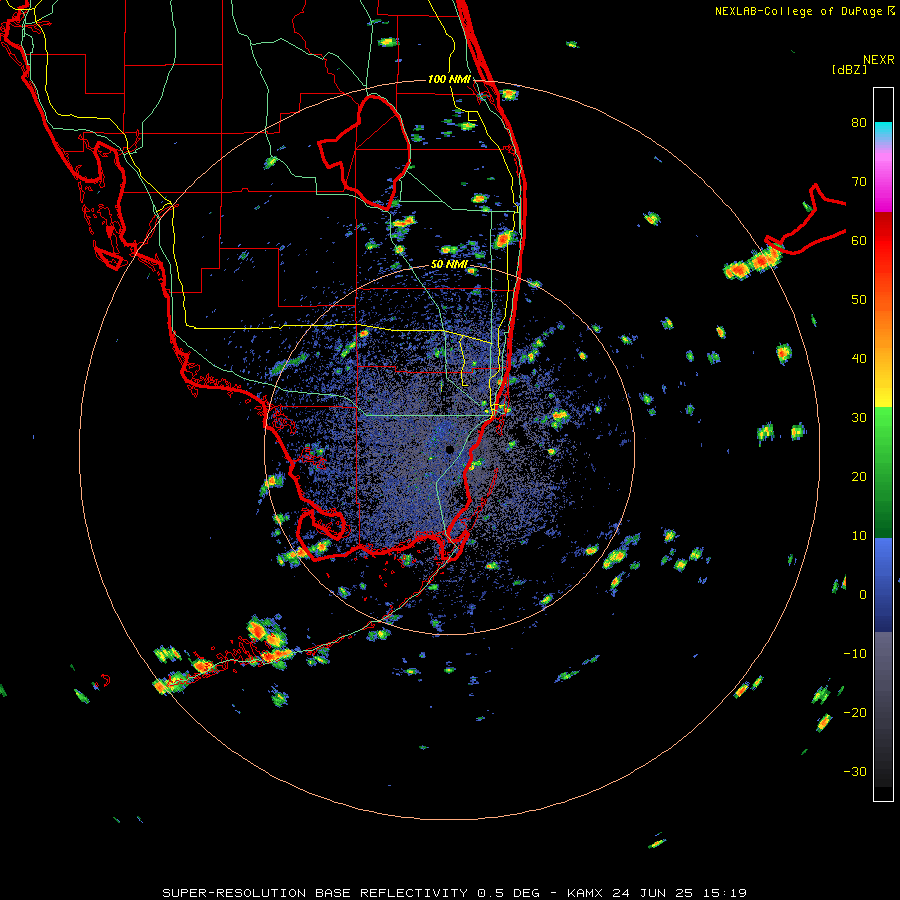Image resolution: width=900 pixels, height=900 pixels.
Task: Click the NEXR label at top right
Action: click(x=879, y=60)
